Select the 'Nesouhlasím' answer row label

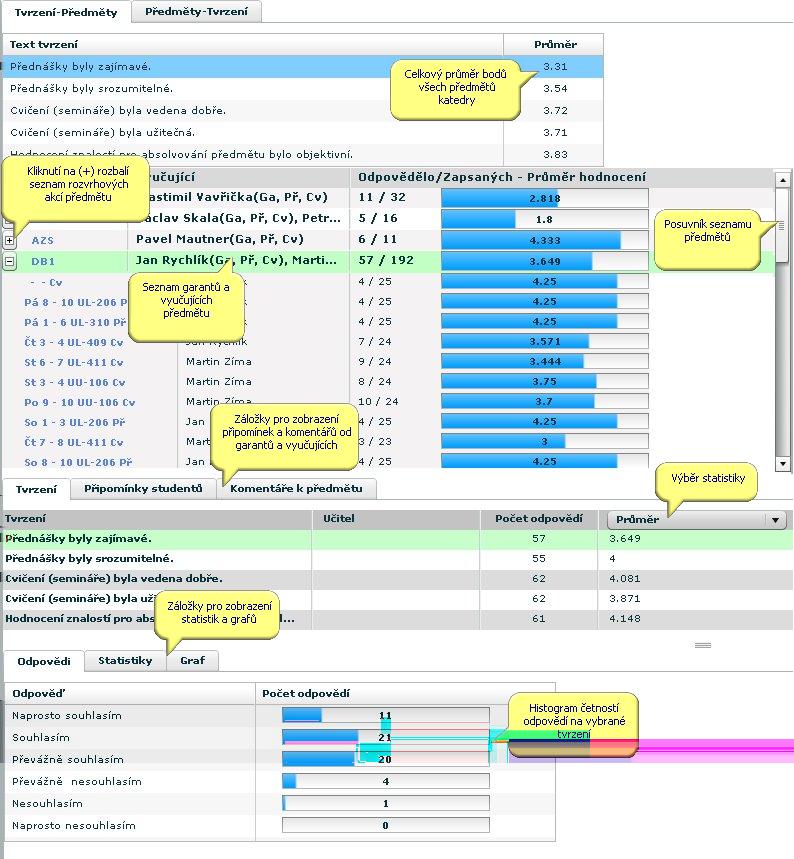(x=47, y=804)
